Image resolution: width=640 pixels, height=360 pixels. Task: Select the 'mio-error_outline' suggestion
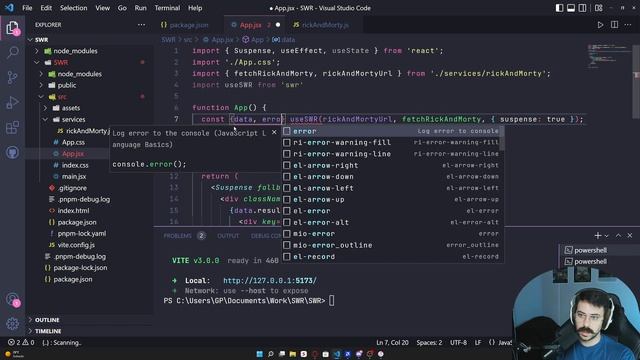coord(392,245)
